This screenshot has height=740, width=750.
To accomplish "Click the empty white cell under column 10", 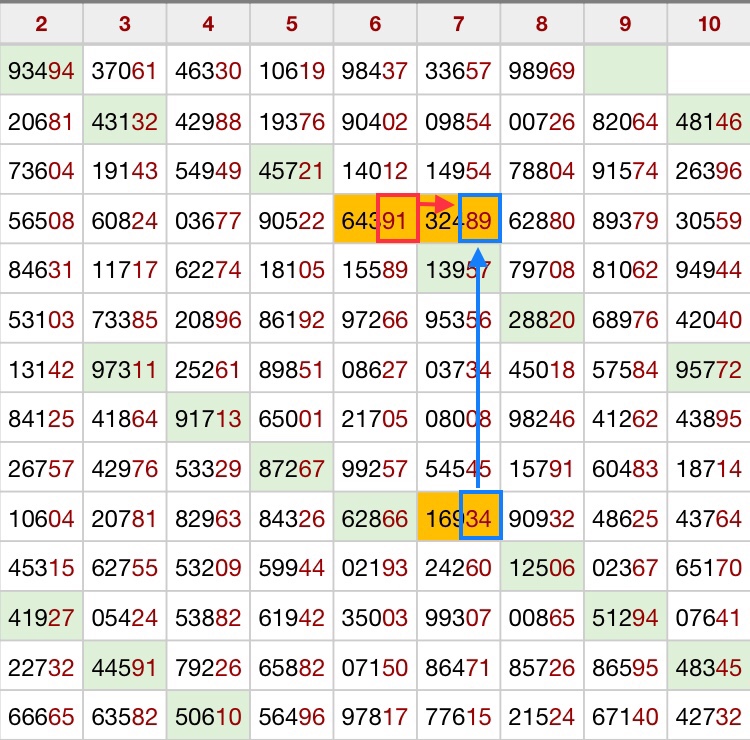I will pyautogui.click(x=709, y=71).
